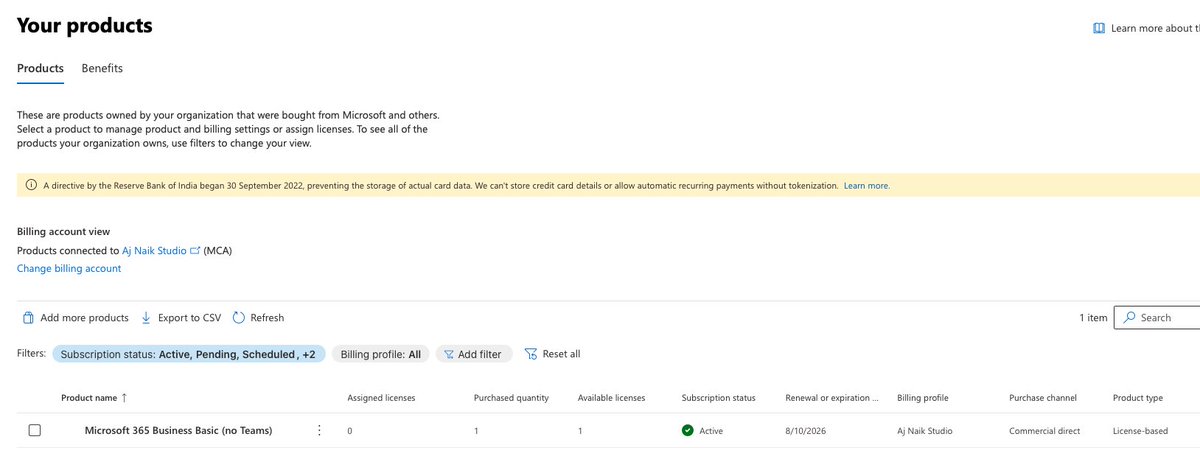This screenshot has width=1200, height=473.
Task: Click Billing profile column header
Action: 923,397
